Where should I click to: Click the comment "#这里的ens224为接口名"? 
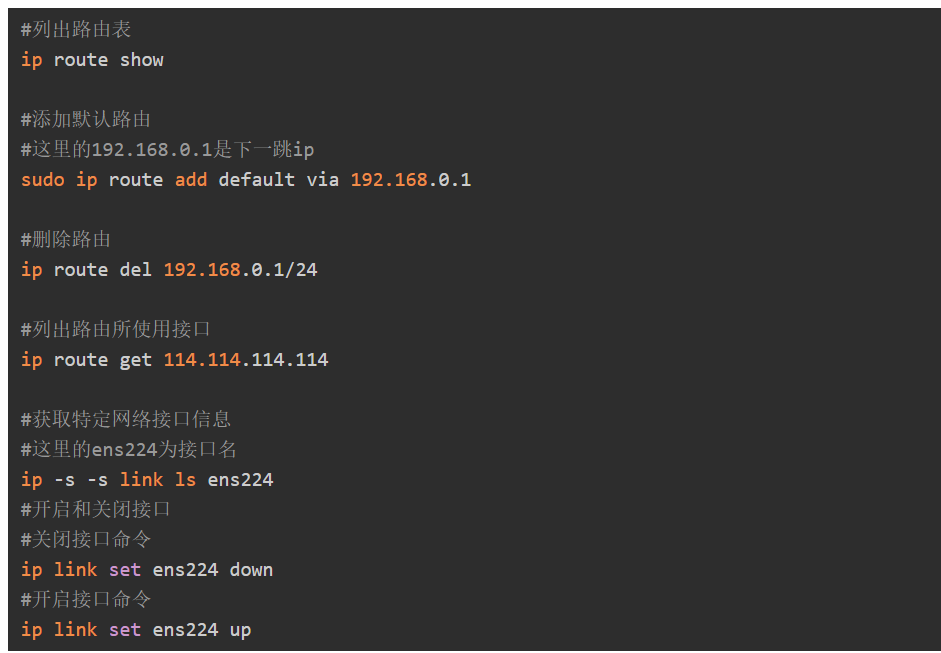(129, 450)
